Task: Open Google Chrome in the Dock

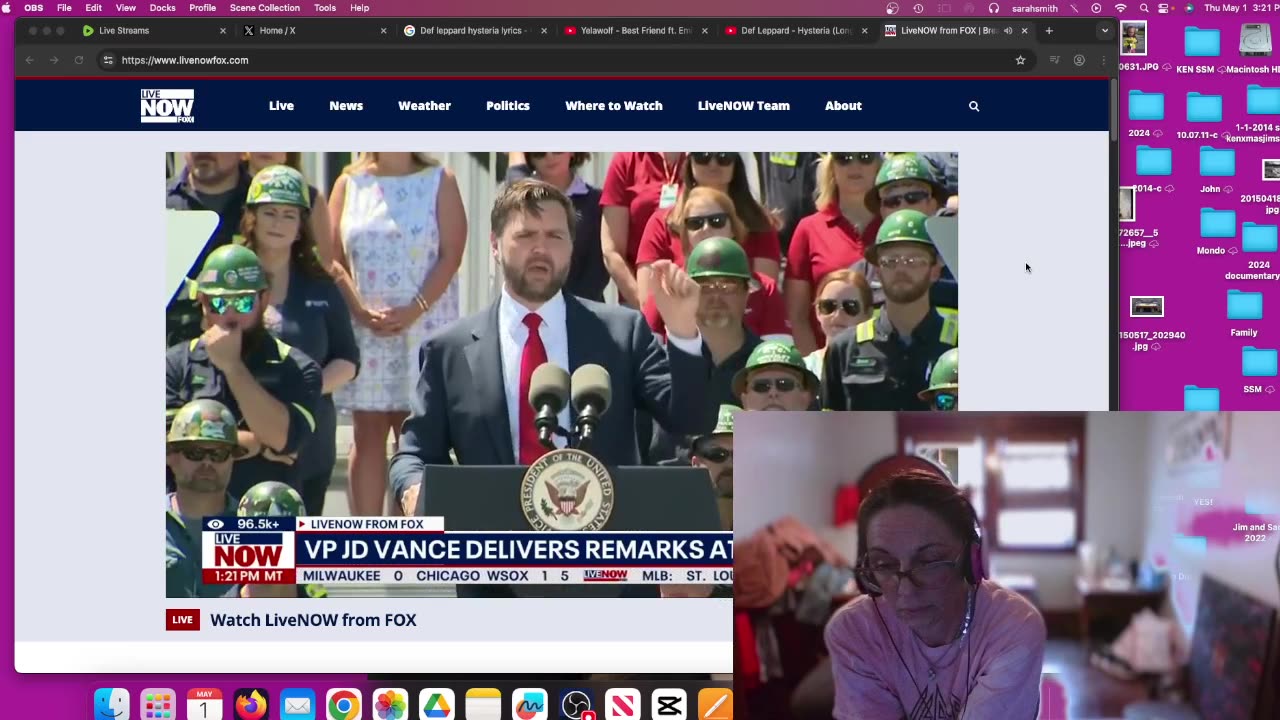Action: pyautogui.click(x=343, y=705)
